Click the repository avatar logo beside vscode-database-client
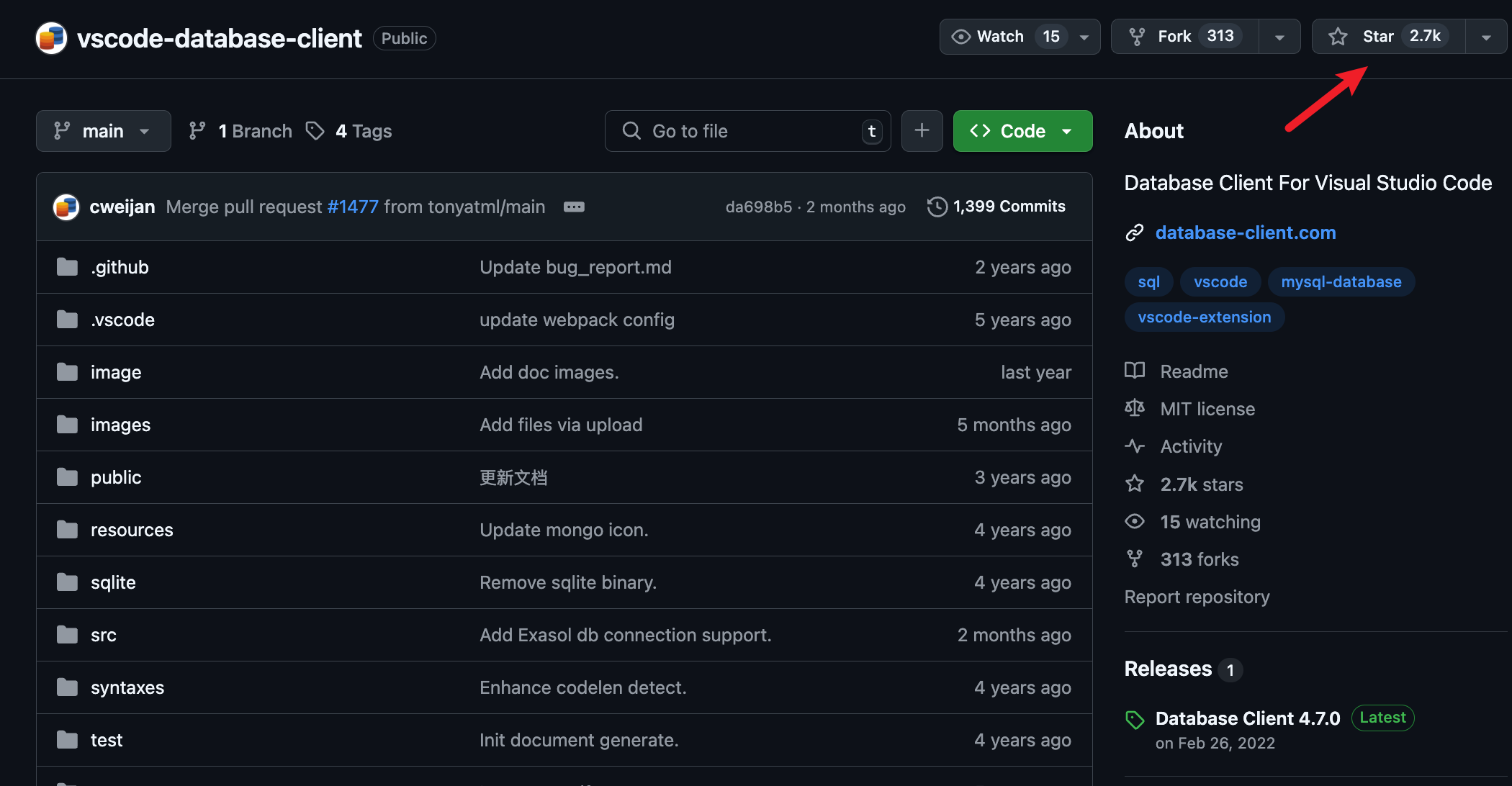This screenshot has height=786, width=1512. 51,38
